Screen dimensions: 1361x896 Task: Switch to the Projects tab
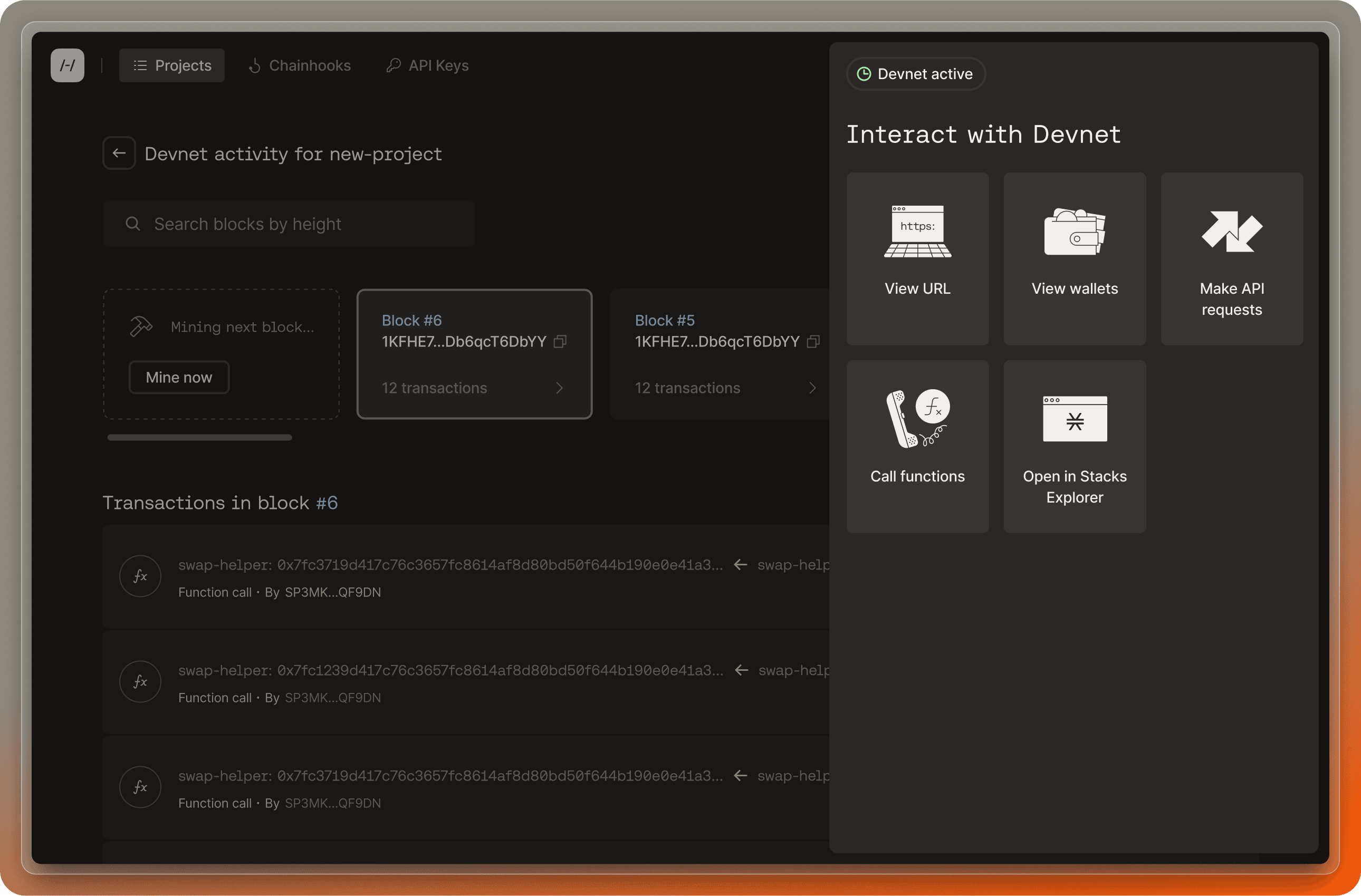tap(172, 65)
